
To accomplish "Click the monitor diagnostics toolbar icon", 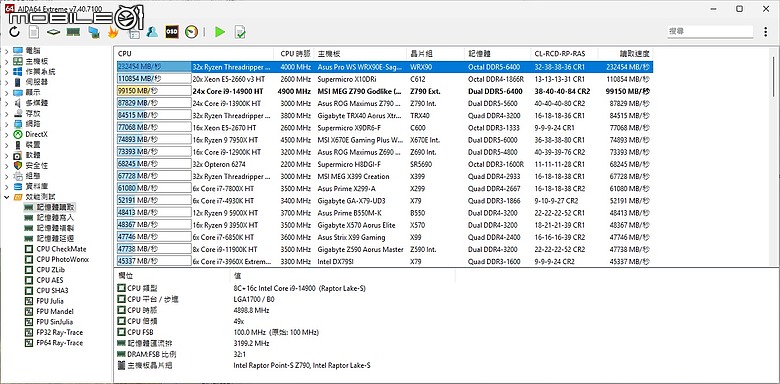I will [94, 32].
